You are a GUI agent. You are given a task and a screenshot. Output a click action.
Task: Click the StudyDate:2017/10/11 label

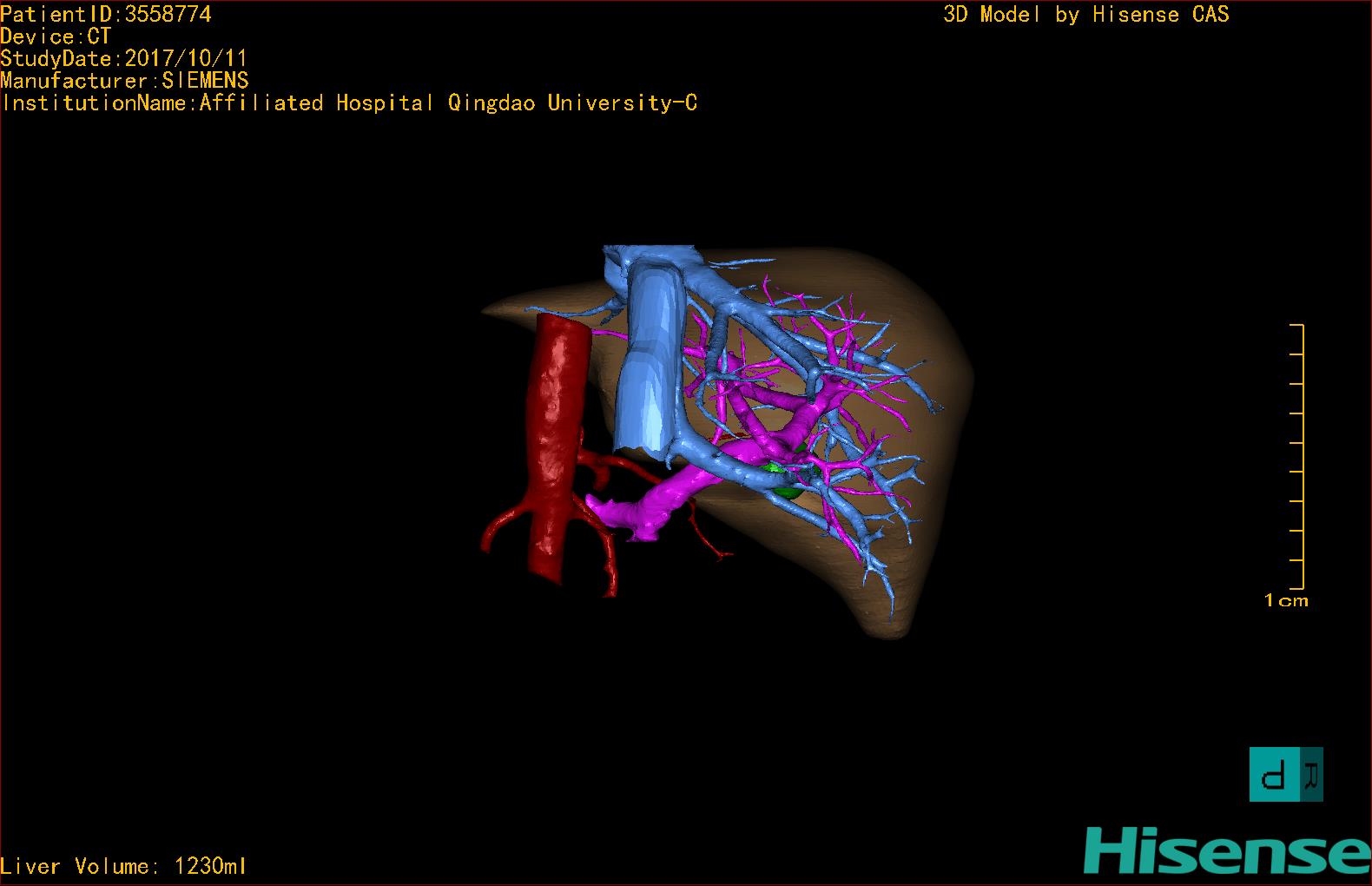point(124,58)
